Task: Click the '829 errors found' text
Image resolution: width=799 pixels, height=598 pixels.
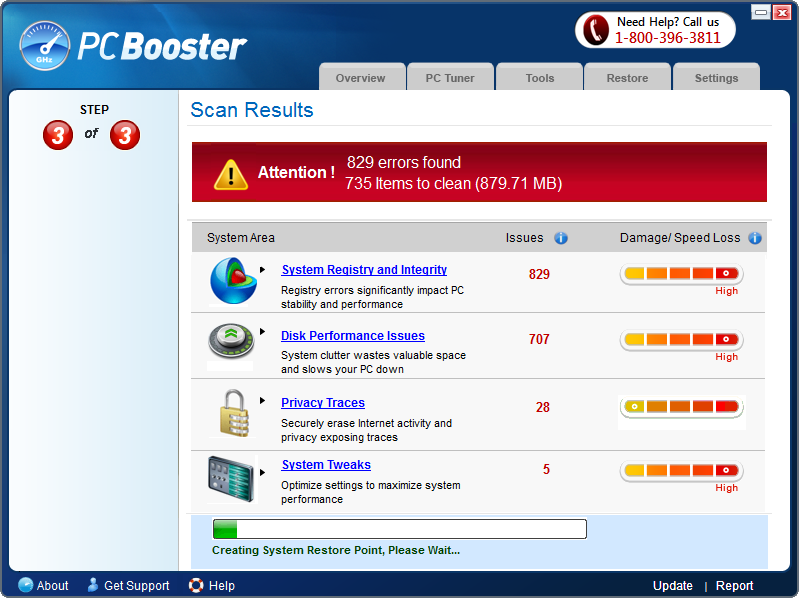Action: click(404, 162)
